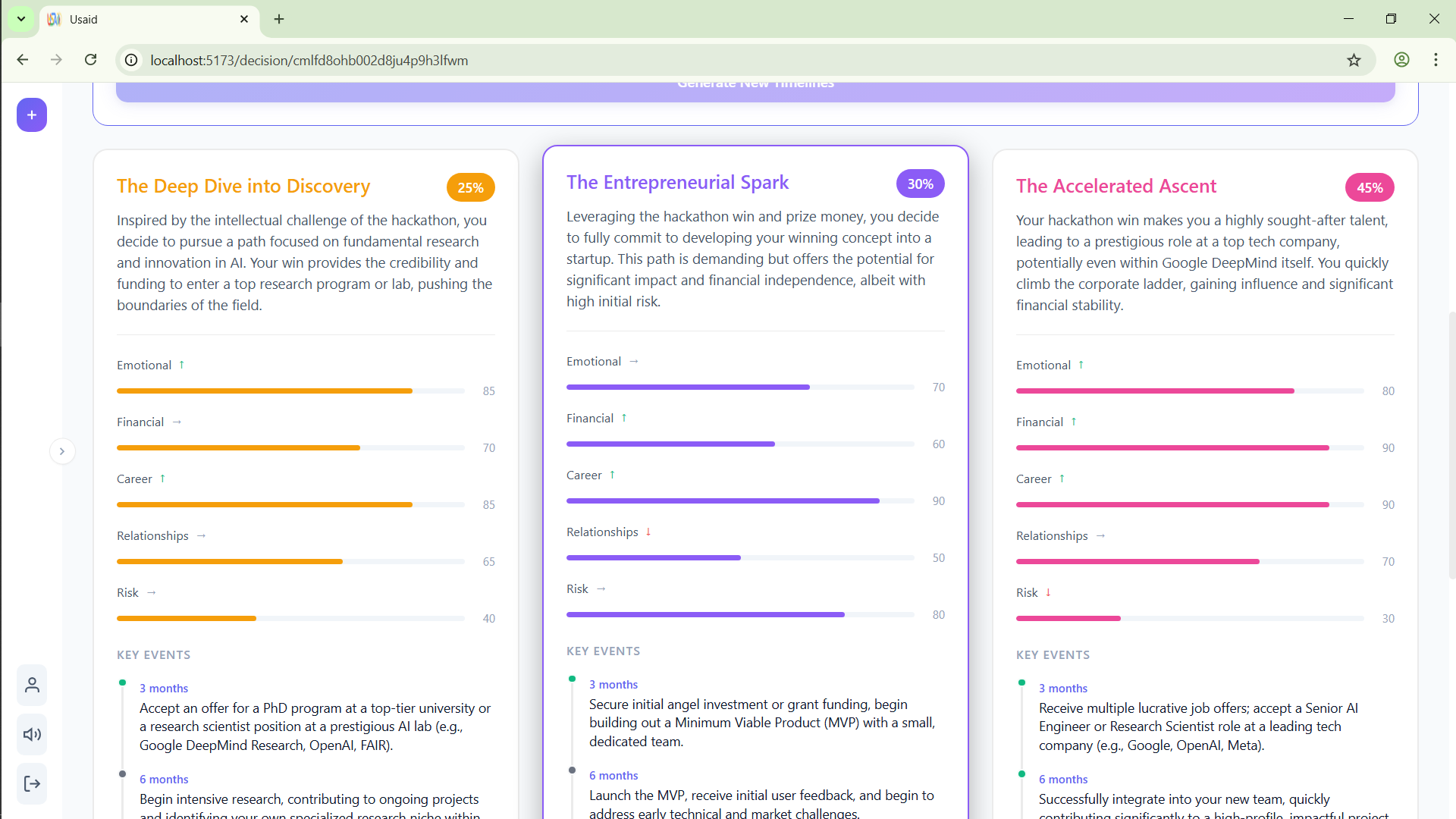The image size is (1456, 819).
Task: Open the tab search dropdown
Action: 21,19
